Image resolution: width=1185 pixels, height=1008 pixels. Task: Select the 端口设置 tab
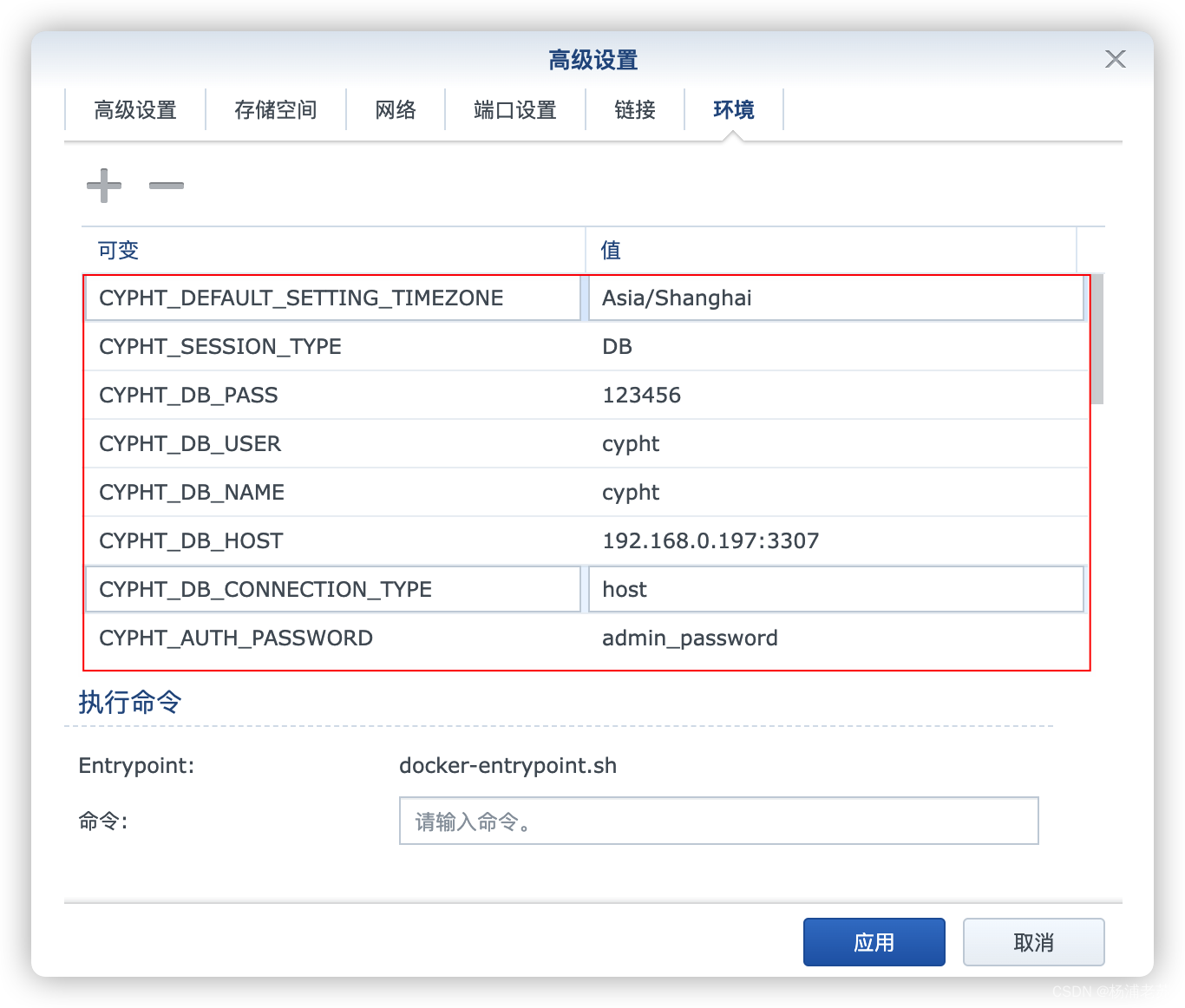515,110
